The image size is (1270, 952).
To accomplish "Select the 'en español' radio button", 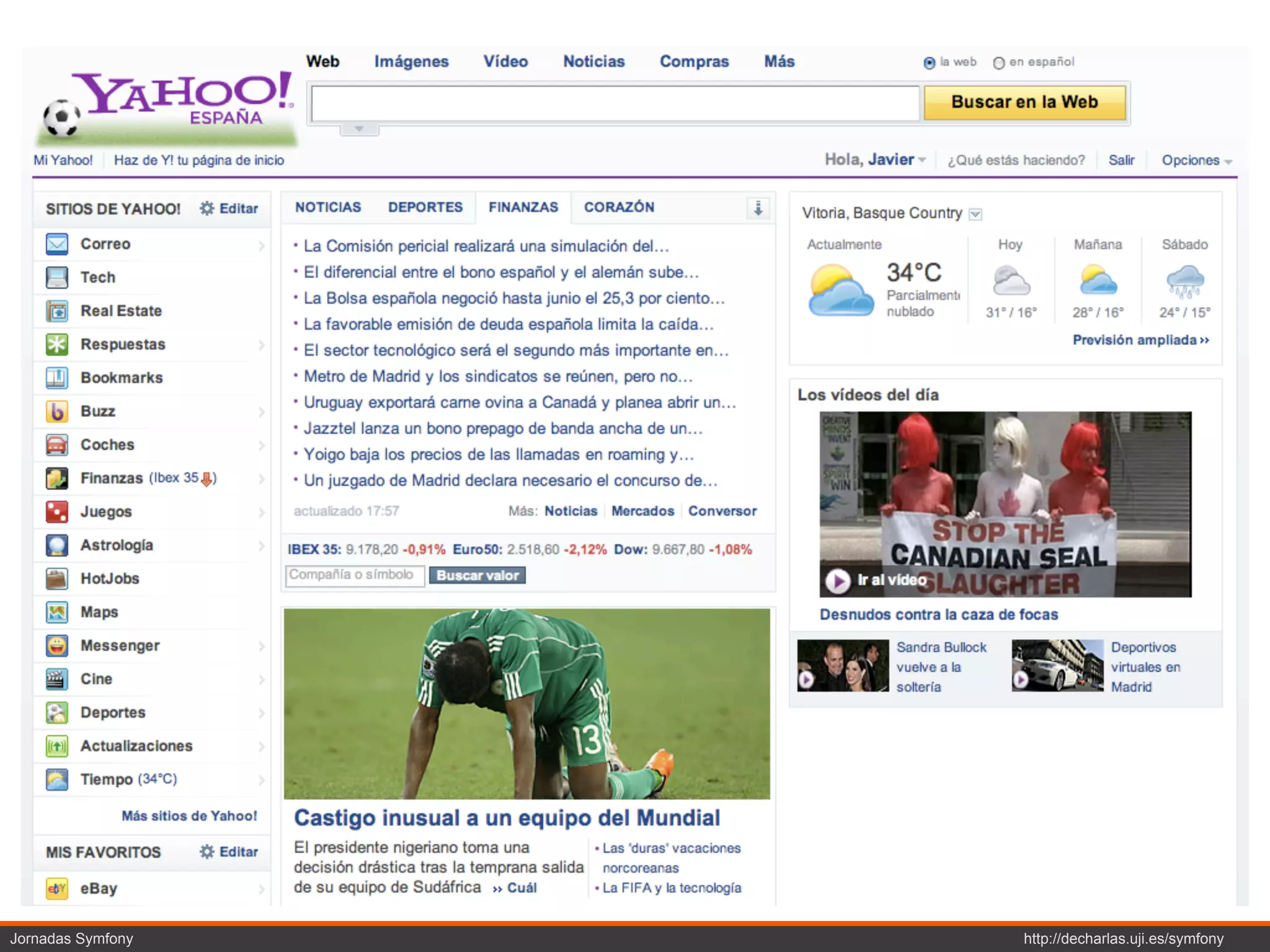I will coord(998,63).
